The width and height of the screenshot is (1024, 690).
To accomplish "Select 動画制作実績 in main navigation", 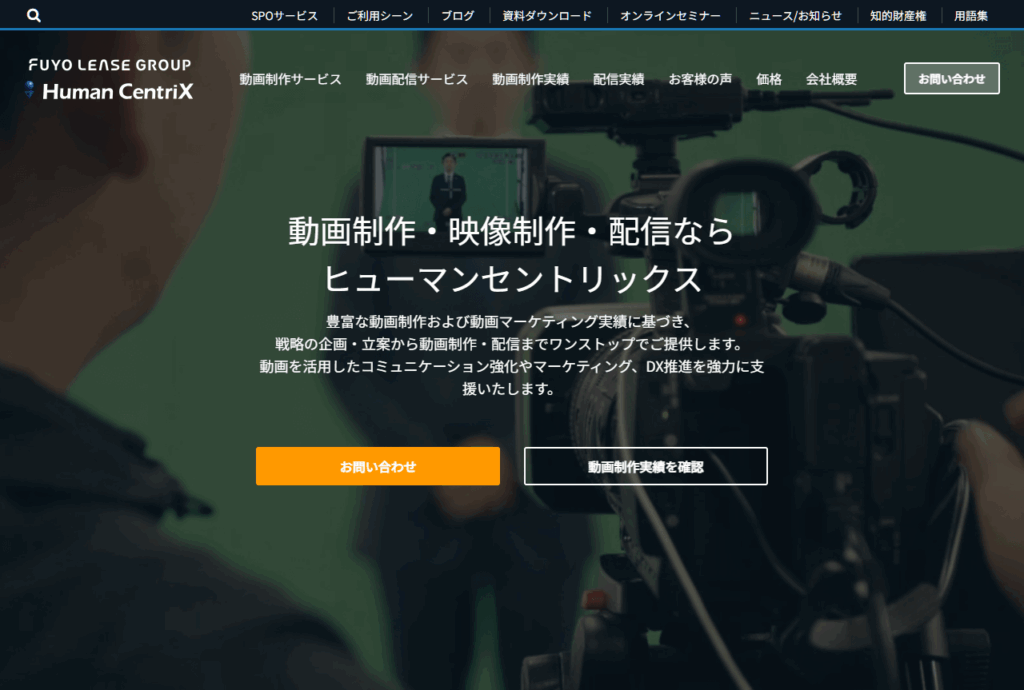I will click(x=530, y=79).
